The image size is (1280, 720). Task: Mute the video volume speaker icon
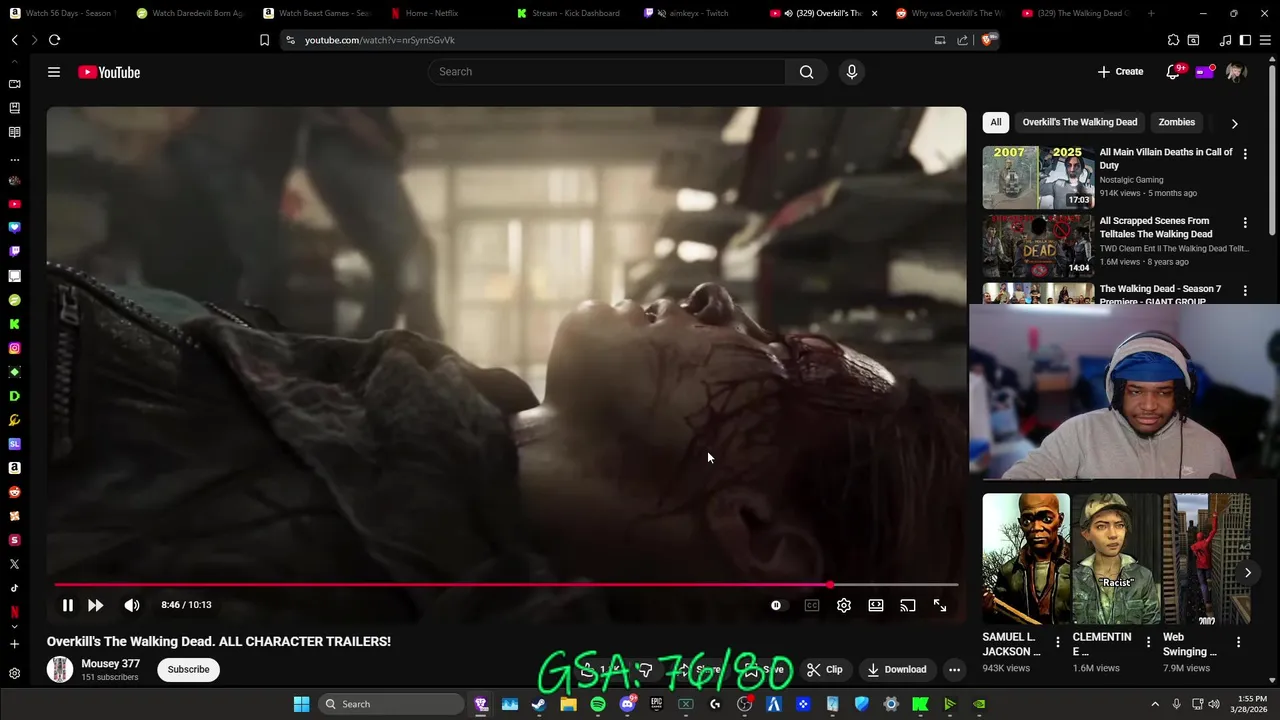point(132,605)
